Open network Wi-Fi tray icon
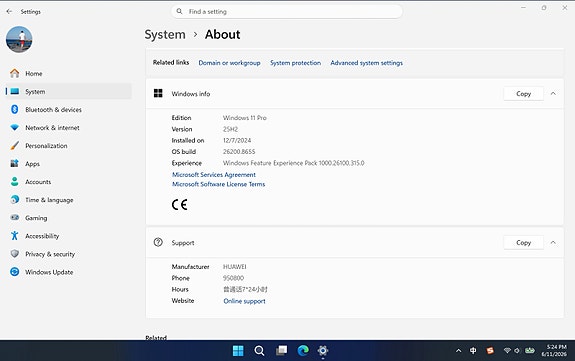 pos(507,351)
